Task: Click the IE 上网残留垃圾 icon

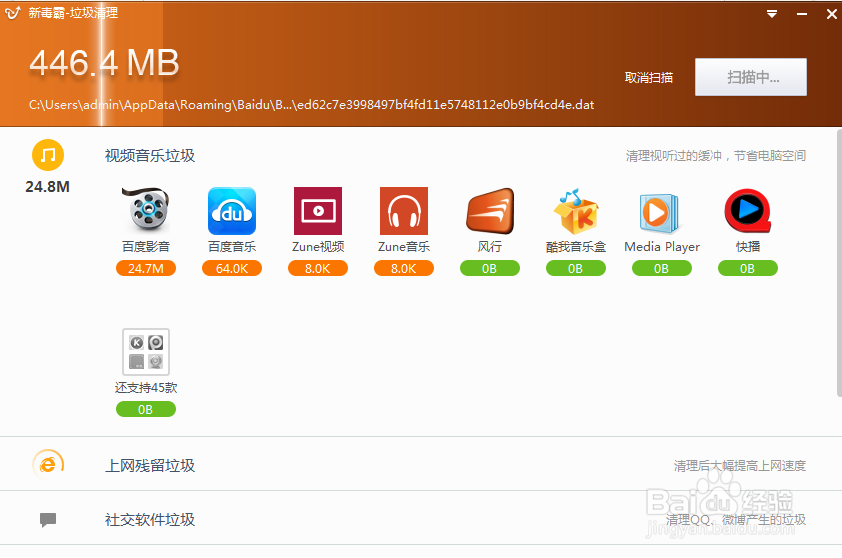Action: (48, 464)
